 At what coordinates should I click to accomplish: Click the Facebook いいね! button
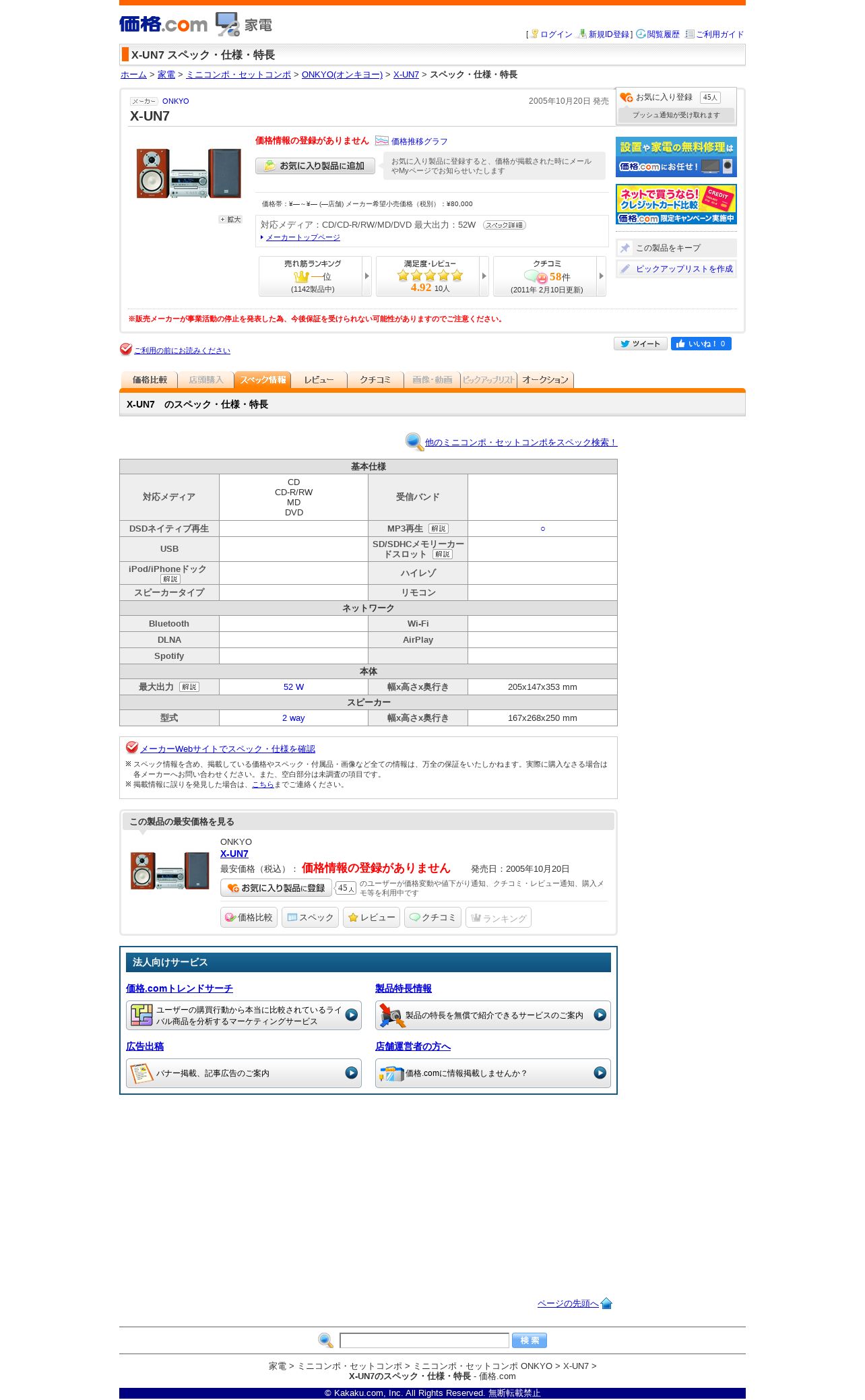701,344
